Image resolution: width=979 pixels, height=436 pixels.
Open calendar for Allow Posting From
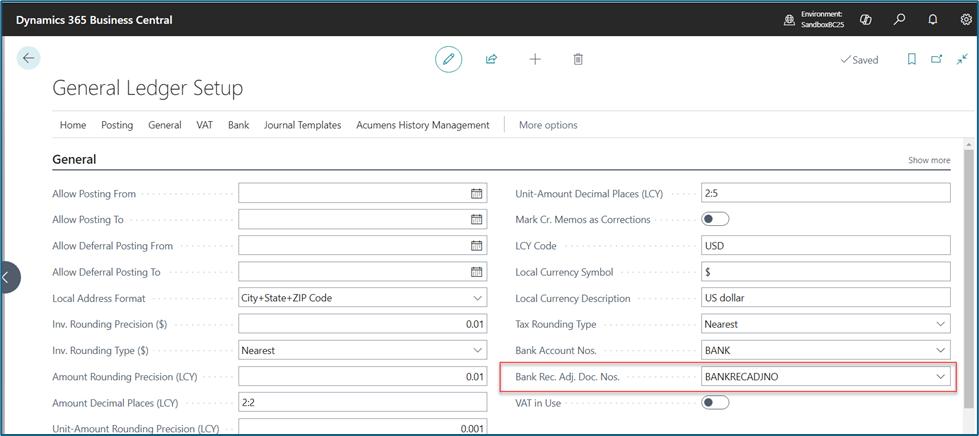coord(476,194)
